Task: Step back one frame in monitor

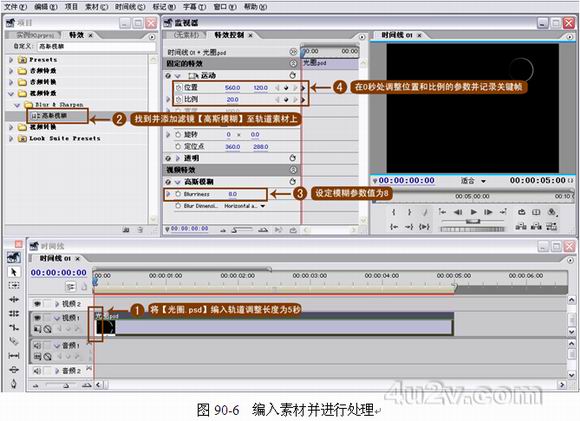Action: (458, 212)
